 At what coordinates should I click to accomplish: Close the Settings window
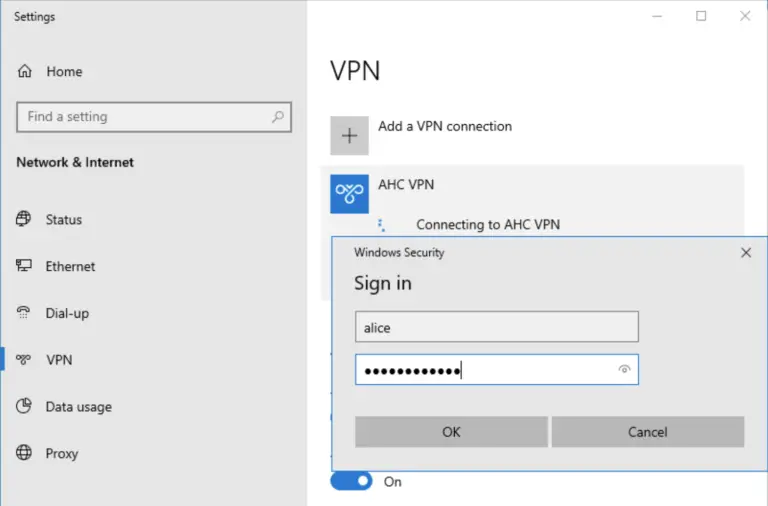coord(744,16)
